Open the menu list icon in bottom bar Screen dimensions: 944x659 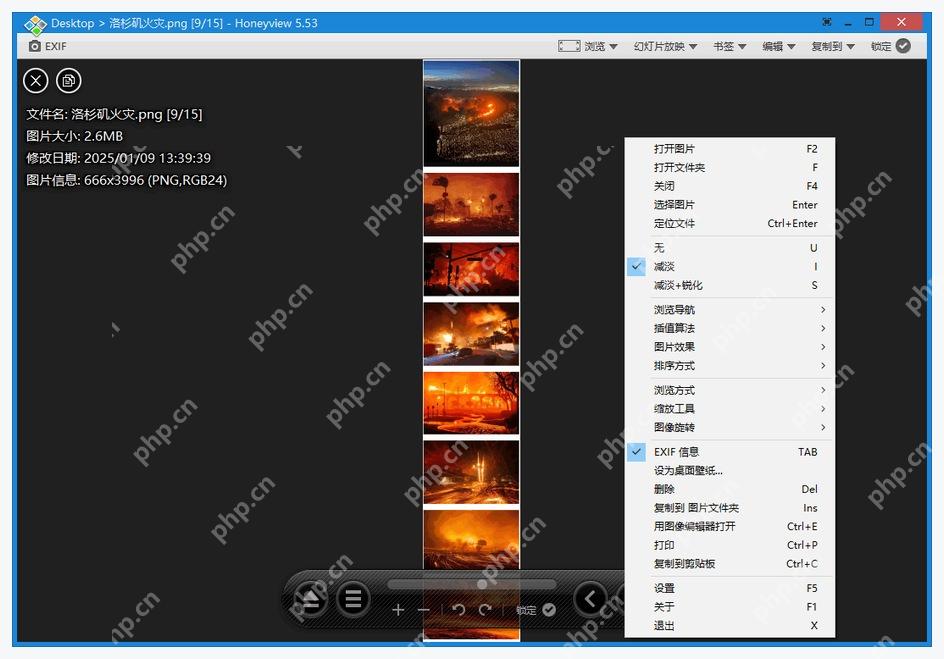(x=353, y=599)
